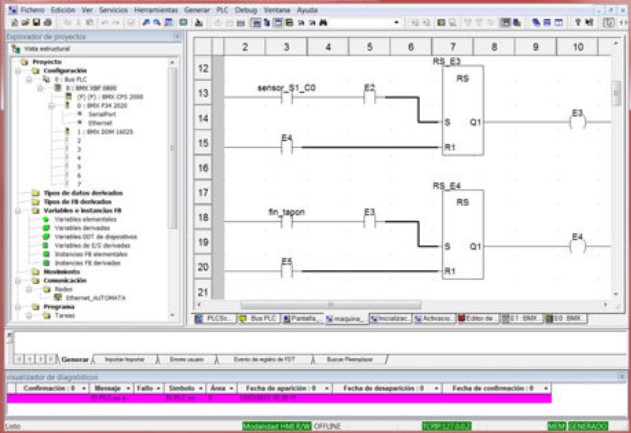Switch to the Bus PLC editor tab

pyautogui.click(x=259, y=319)
